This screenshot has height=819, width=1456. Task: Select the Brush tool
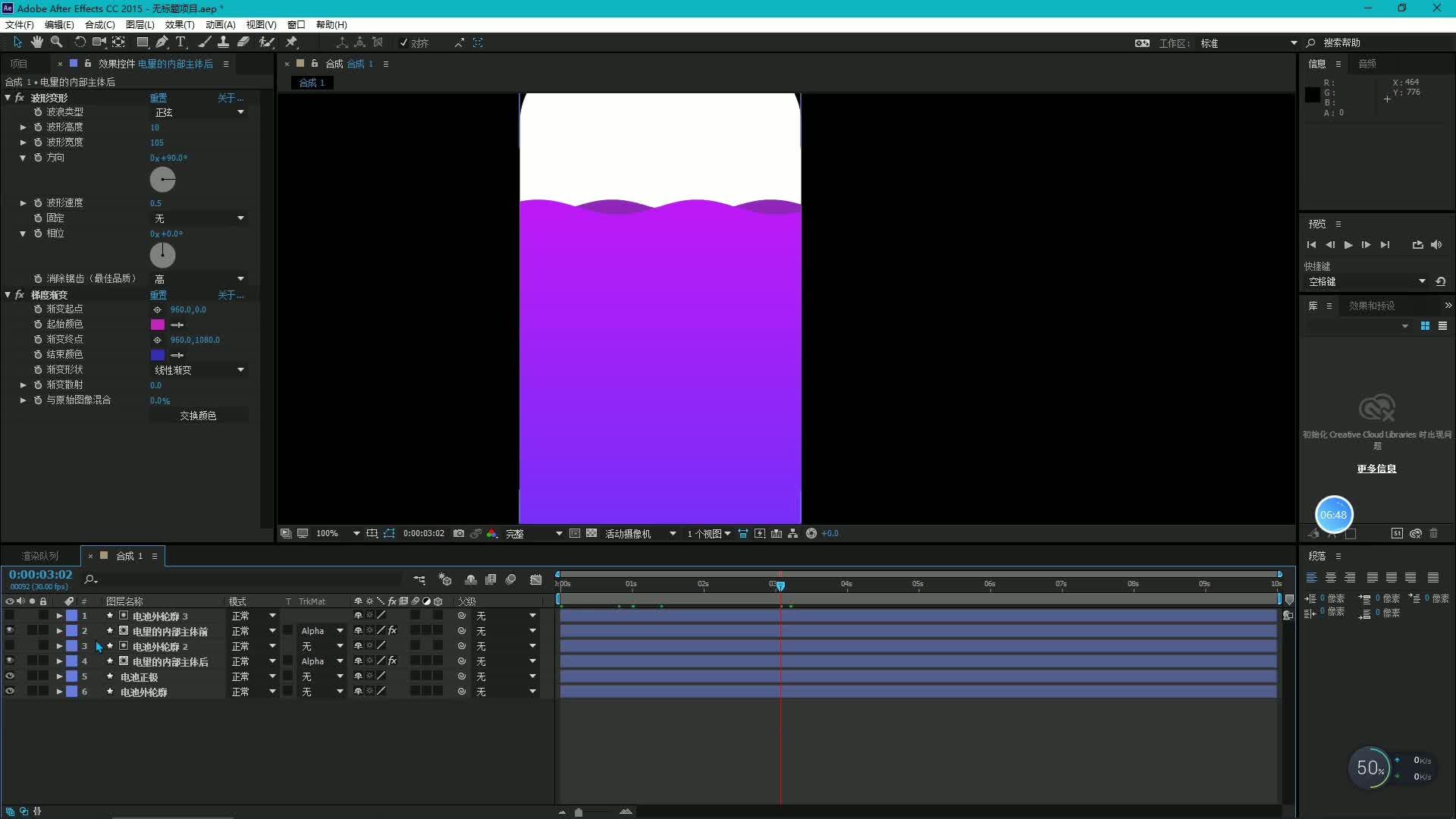pyautogui.click(x=205, y=42)
